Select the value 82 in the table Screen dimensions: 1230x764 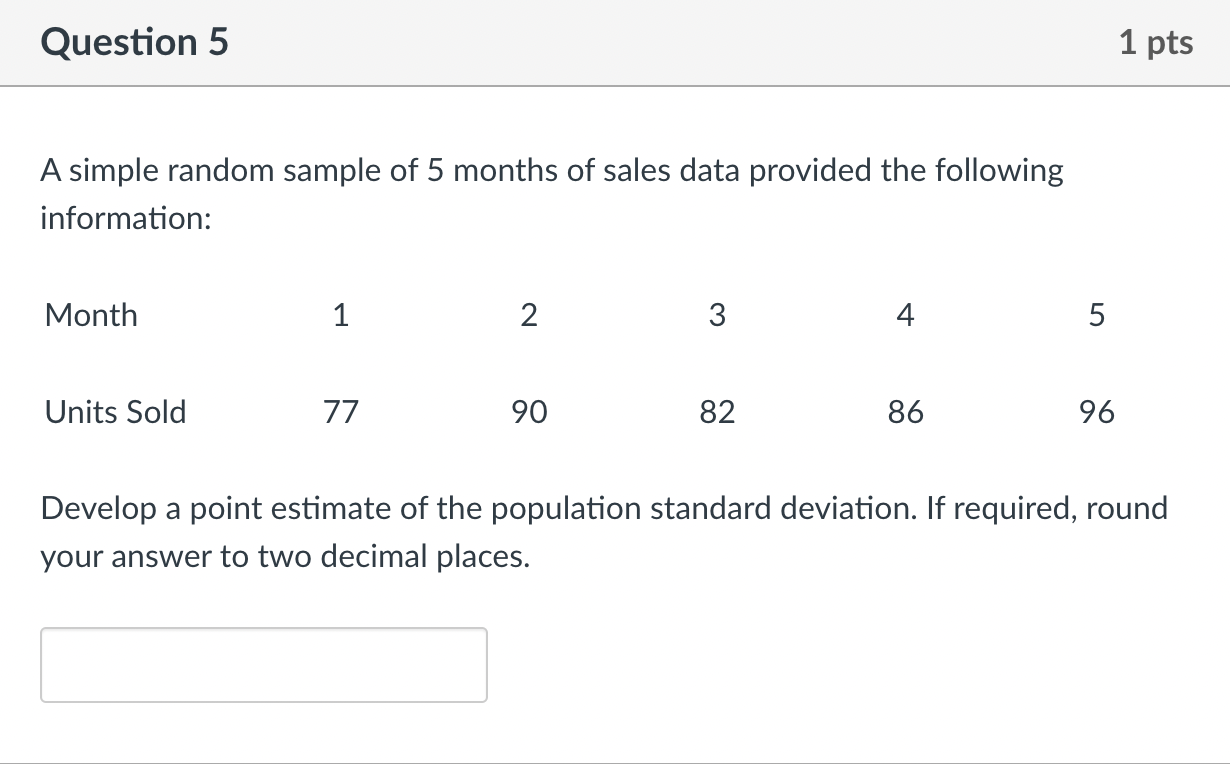[x=716, y=411]
